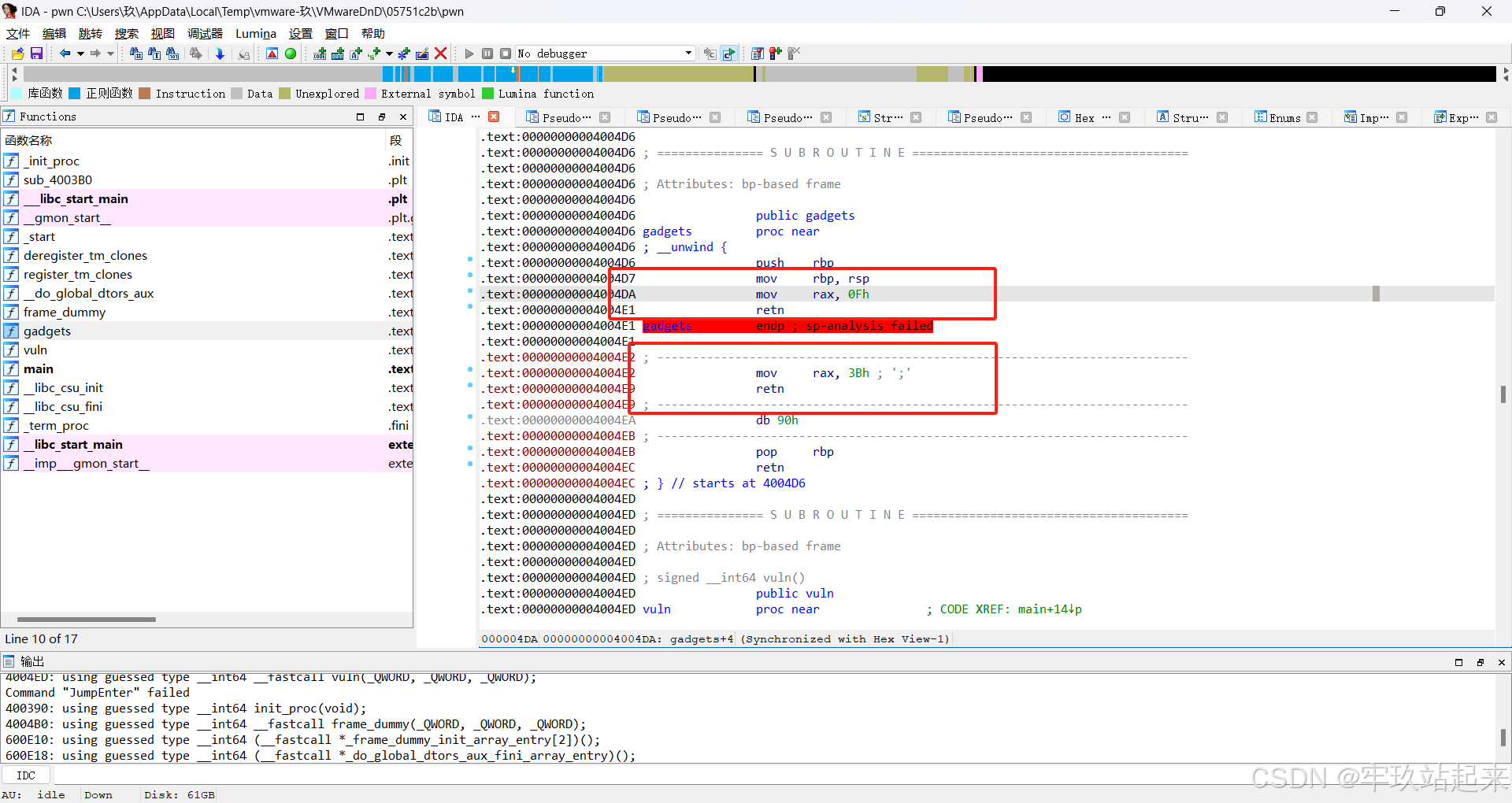Viewport: 1512px width, 803px height.
Task: Click the green circle toolbar icon
Action: click(291, 54)
